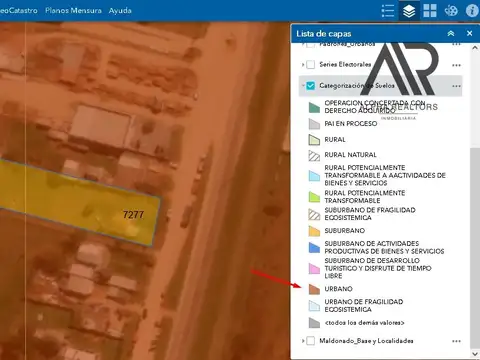Screen dimensions: 480x360
Task: Click the RURAL NATURAL legend label
Action: 350,155
